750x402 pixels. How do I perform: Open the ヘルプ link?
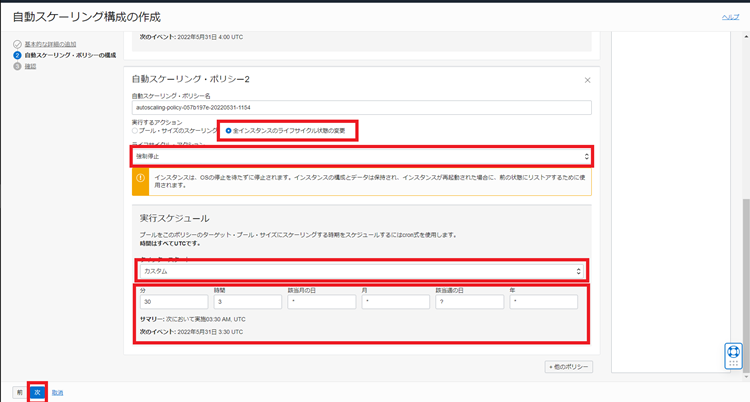tap(731, 19)
